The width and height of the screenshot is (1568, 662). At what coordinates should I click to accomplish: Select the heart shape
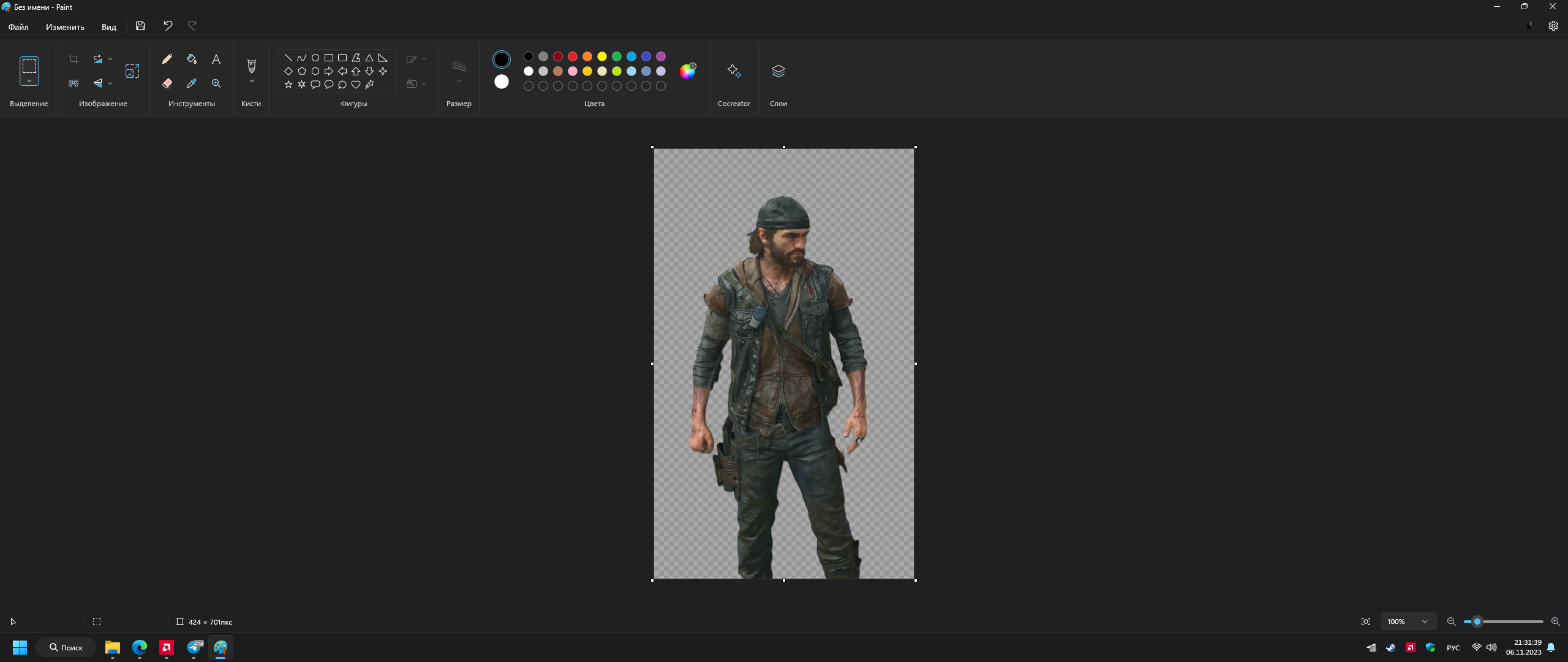(356, 85)
